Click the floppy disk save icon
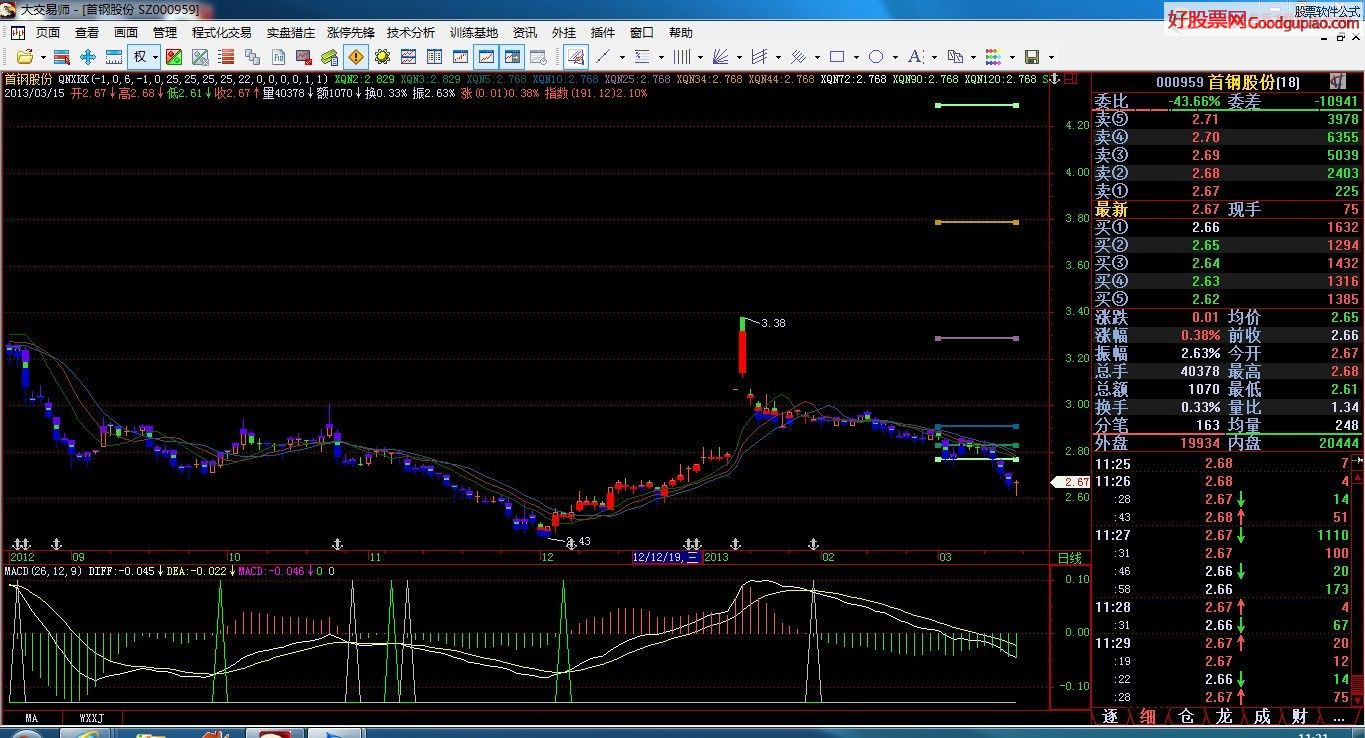Viewport: 1365px width, 738px height. (1032, 57)
